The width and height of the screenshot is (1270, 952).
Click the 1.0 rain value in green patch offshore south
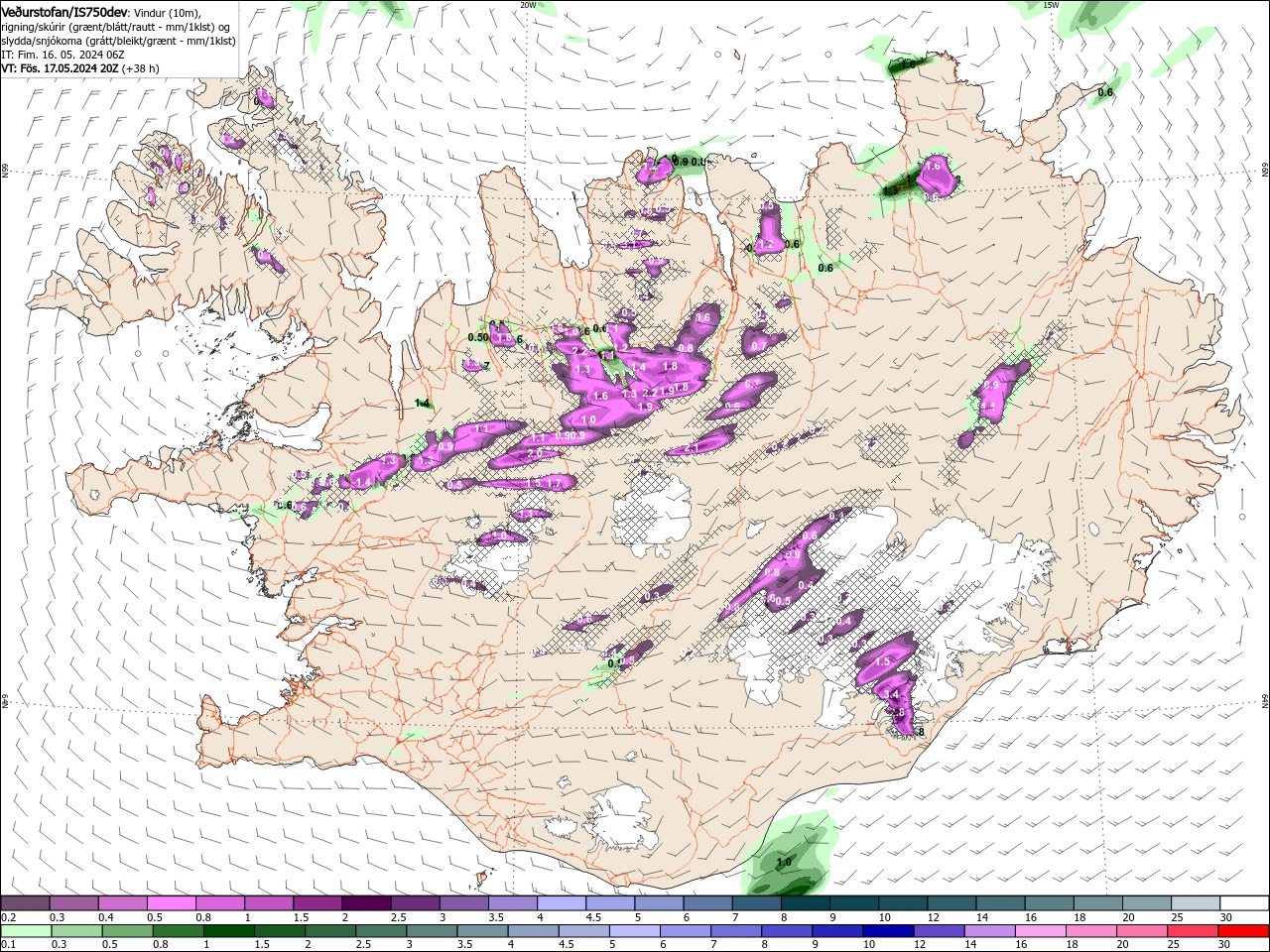pos(784,862)
